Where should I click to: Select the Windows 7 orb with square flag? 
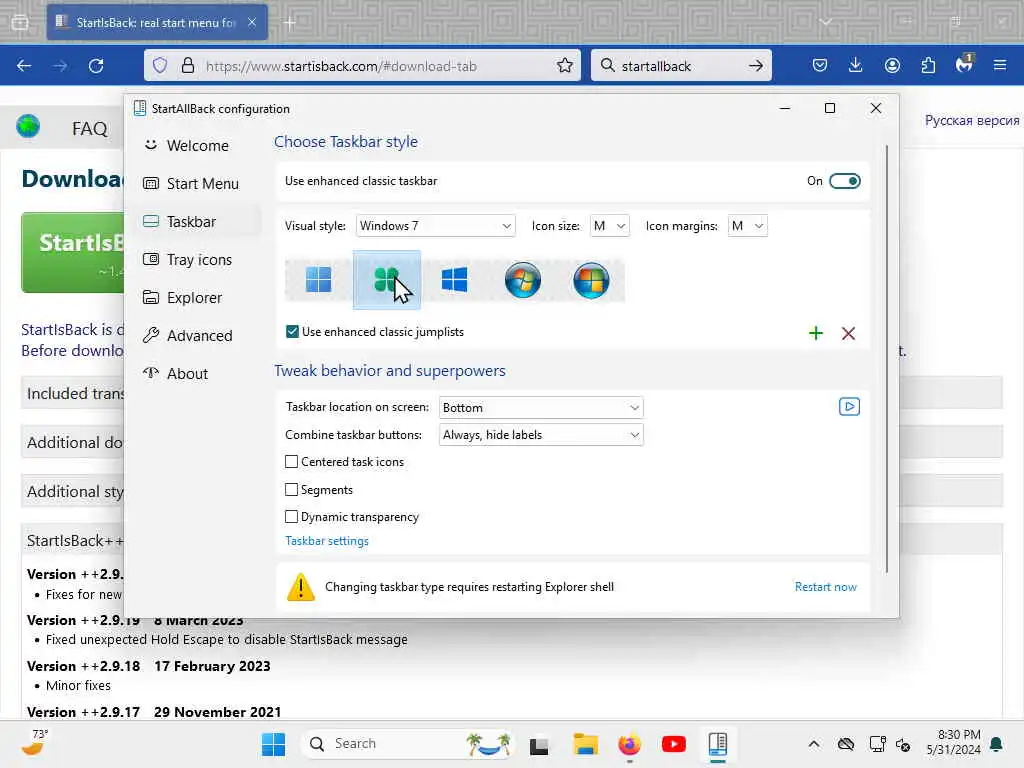591,280
